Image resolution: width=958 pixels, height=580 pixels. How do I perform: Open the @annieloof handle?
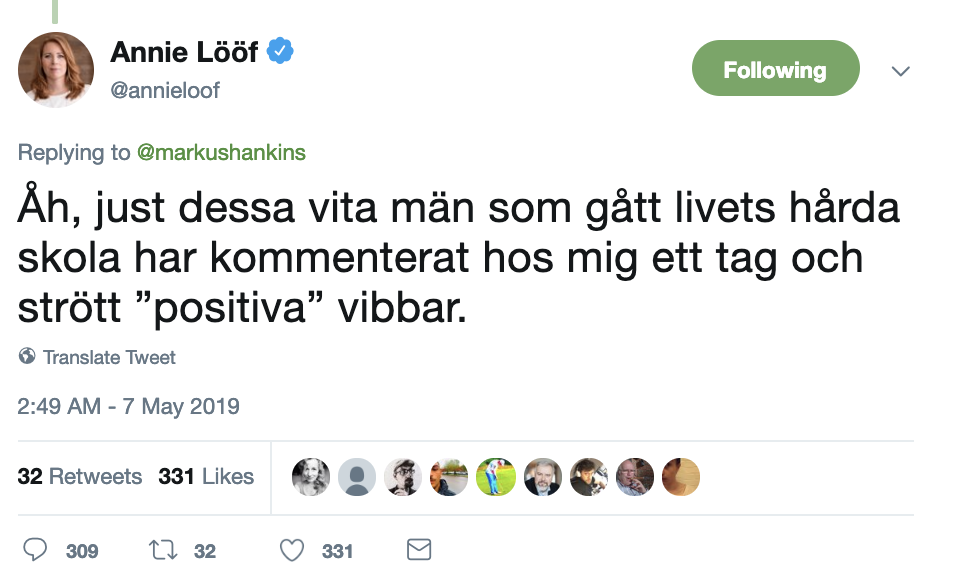[165, 90]
